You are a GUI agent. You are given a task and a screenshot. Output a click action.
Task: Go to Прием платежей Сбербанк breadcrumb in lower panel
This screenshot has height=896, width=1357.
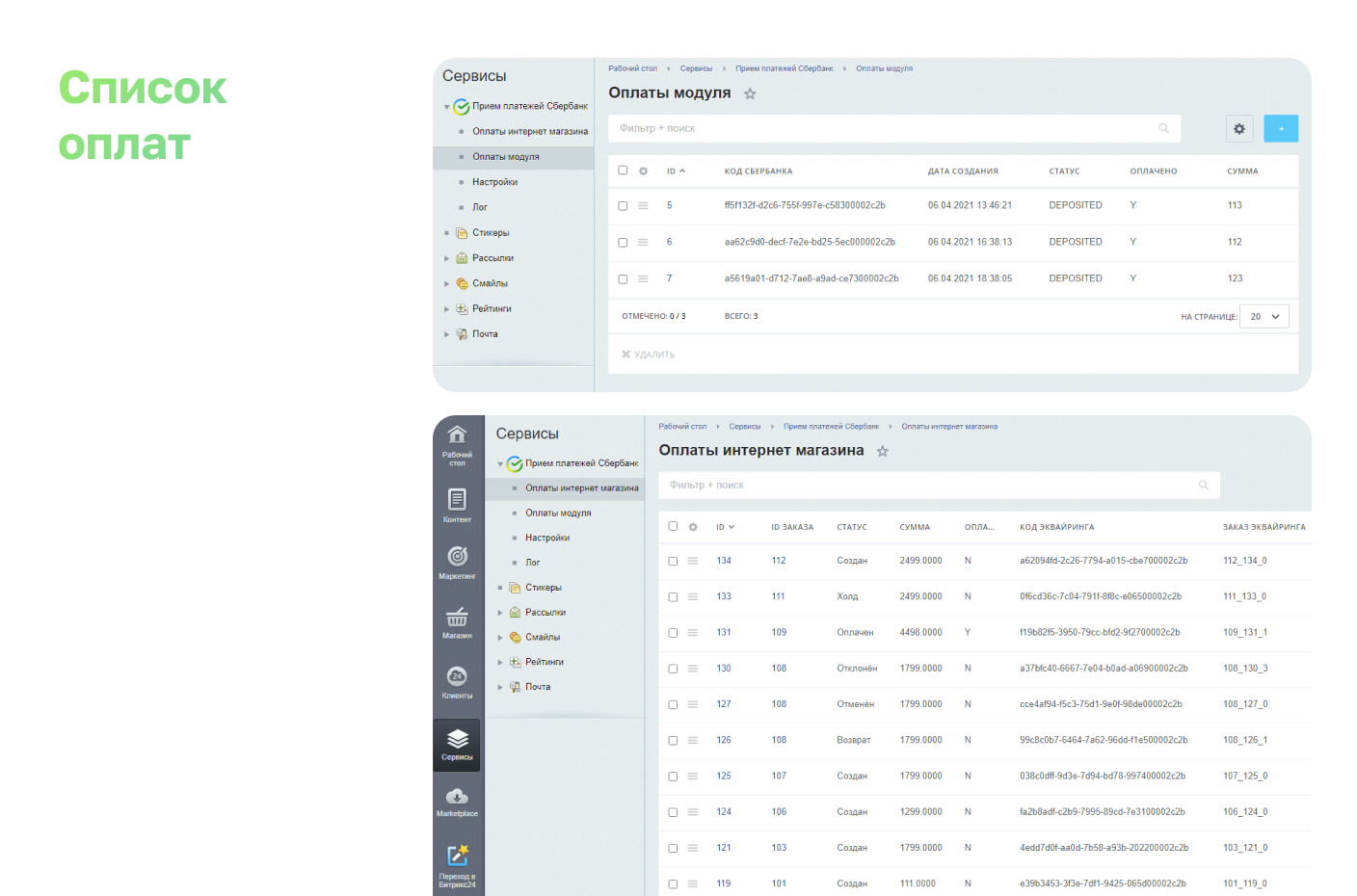831,426
